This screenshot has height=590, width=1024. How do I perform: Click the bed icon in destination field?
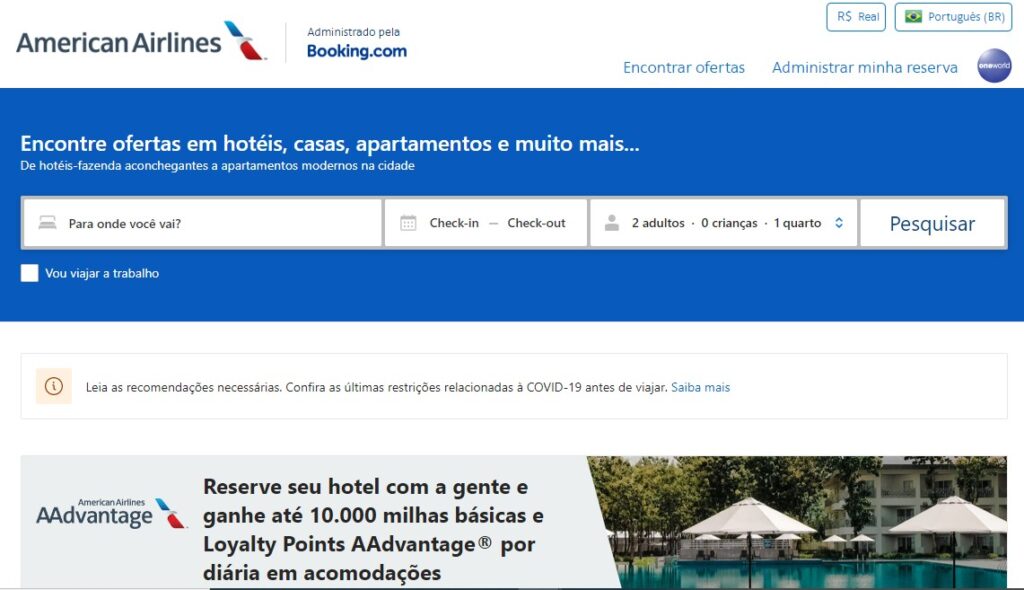[x=47, y=223]
